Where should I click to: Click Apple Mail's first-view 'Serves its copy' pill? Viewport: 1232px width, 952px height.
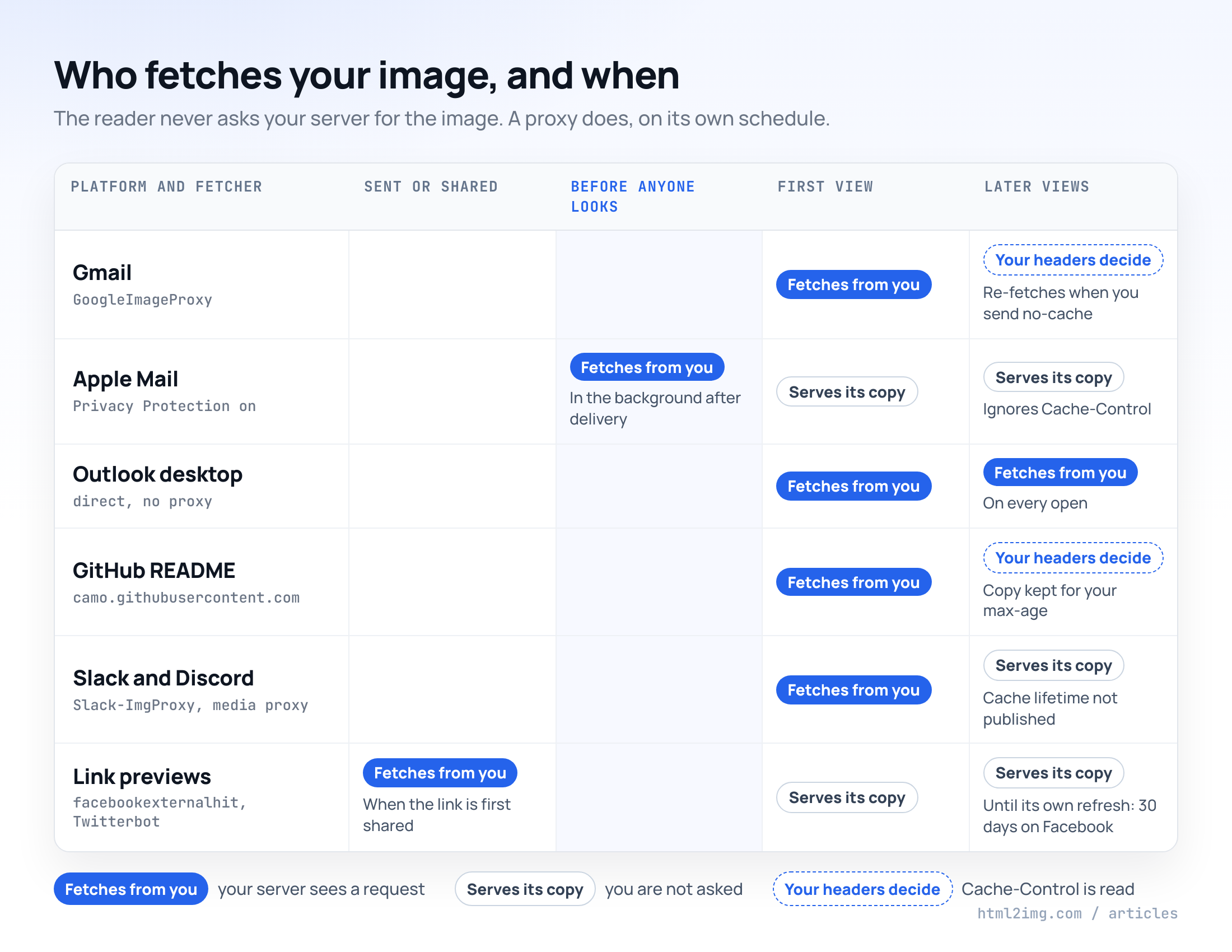click(x=847, y=392)
